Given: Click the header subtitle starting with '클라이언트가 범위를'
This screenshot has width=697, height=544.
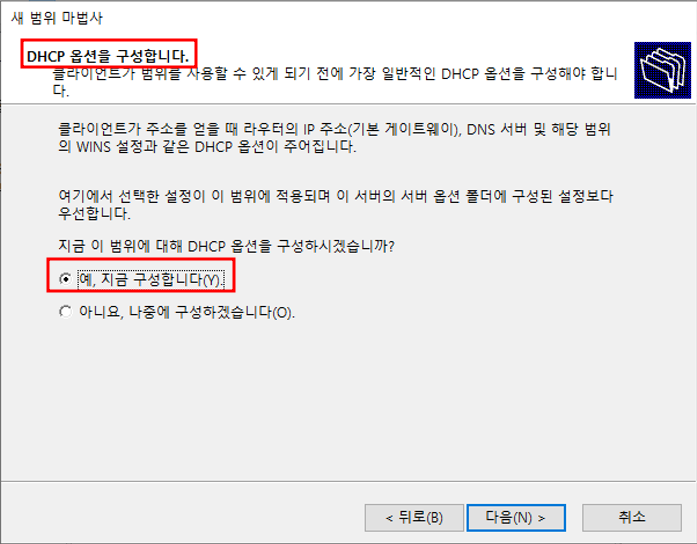Looking at the screenshot, I should pos(335,81).
